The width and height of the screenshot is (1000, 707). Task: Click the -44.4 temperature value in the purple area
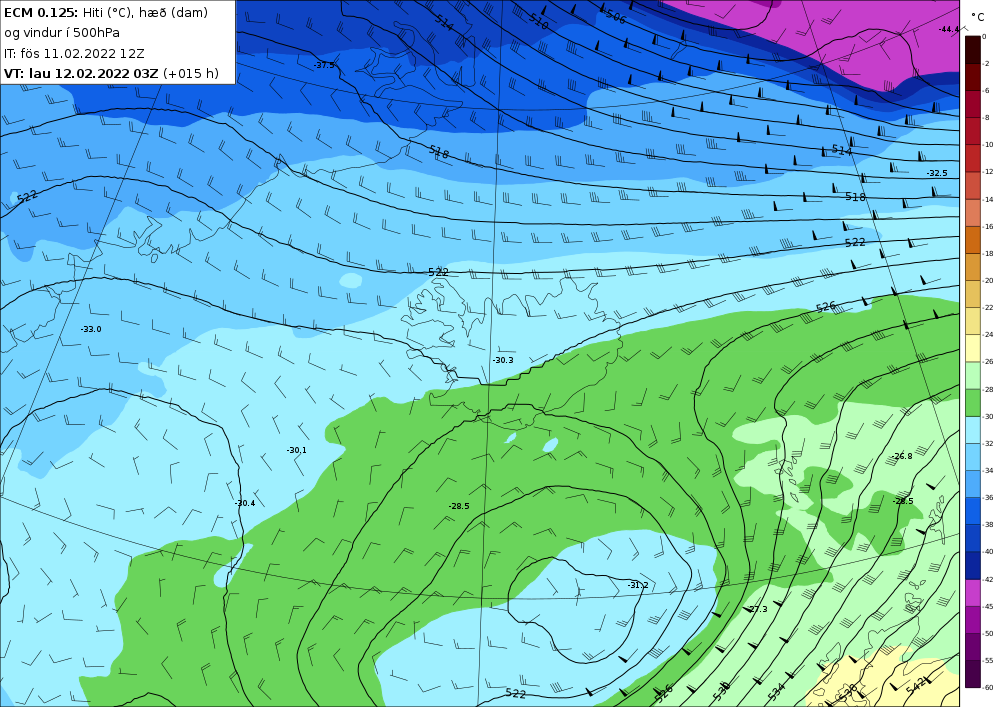click(949, 29)
